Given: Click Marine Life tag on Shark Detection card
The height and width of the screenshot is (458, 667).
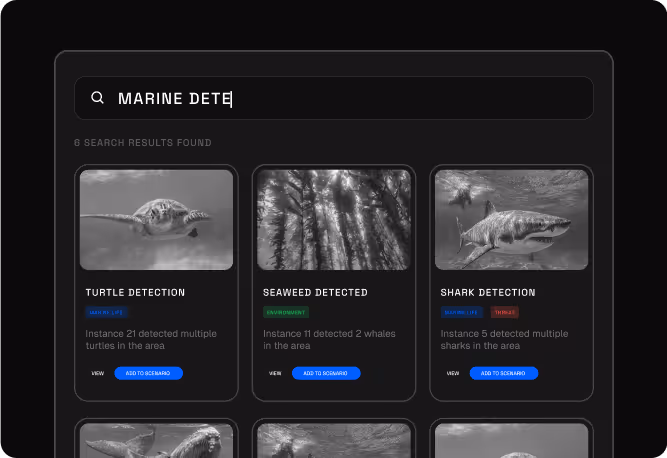Looking at the screenshot, I should [462, 312].
